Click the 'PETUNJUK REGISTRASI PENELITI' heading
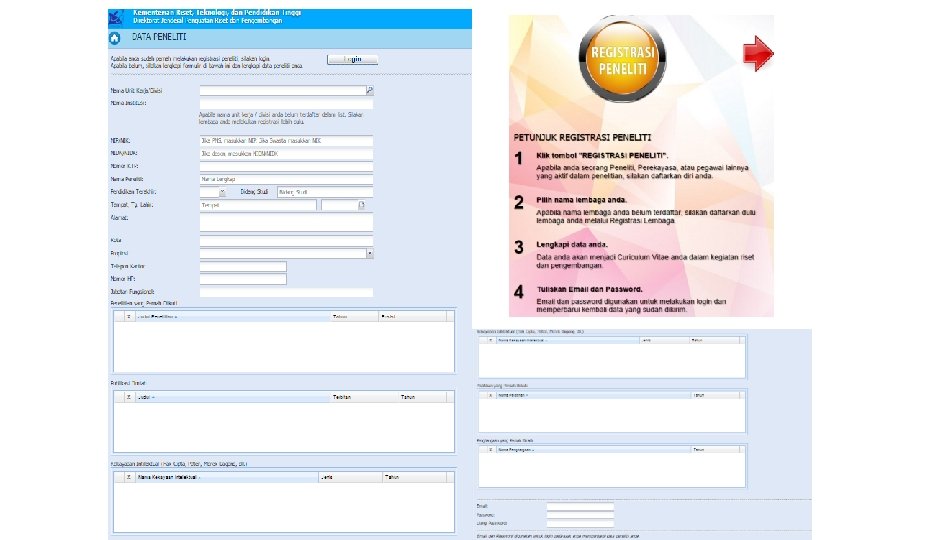The image size is (936, 540). point(582,137)
